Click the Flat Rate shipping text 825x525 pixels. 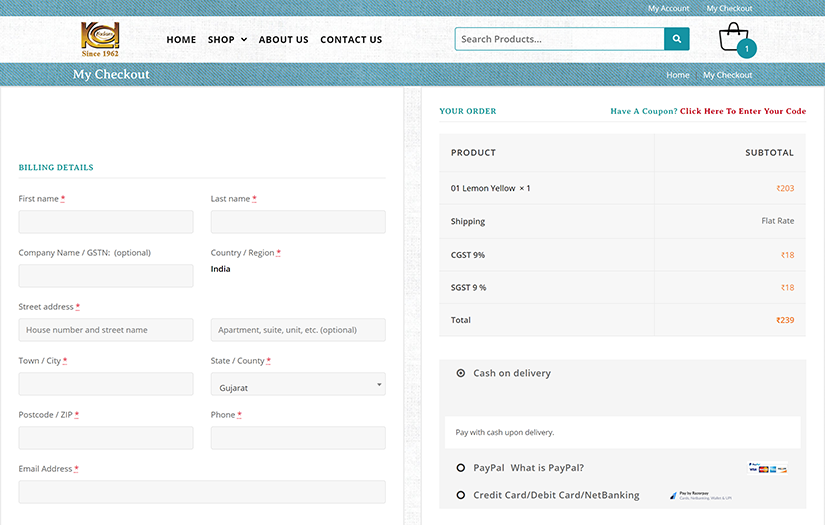pyautogui.click(x=778, y=221)
